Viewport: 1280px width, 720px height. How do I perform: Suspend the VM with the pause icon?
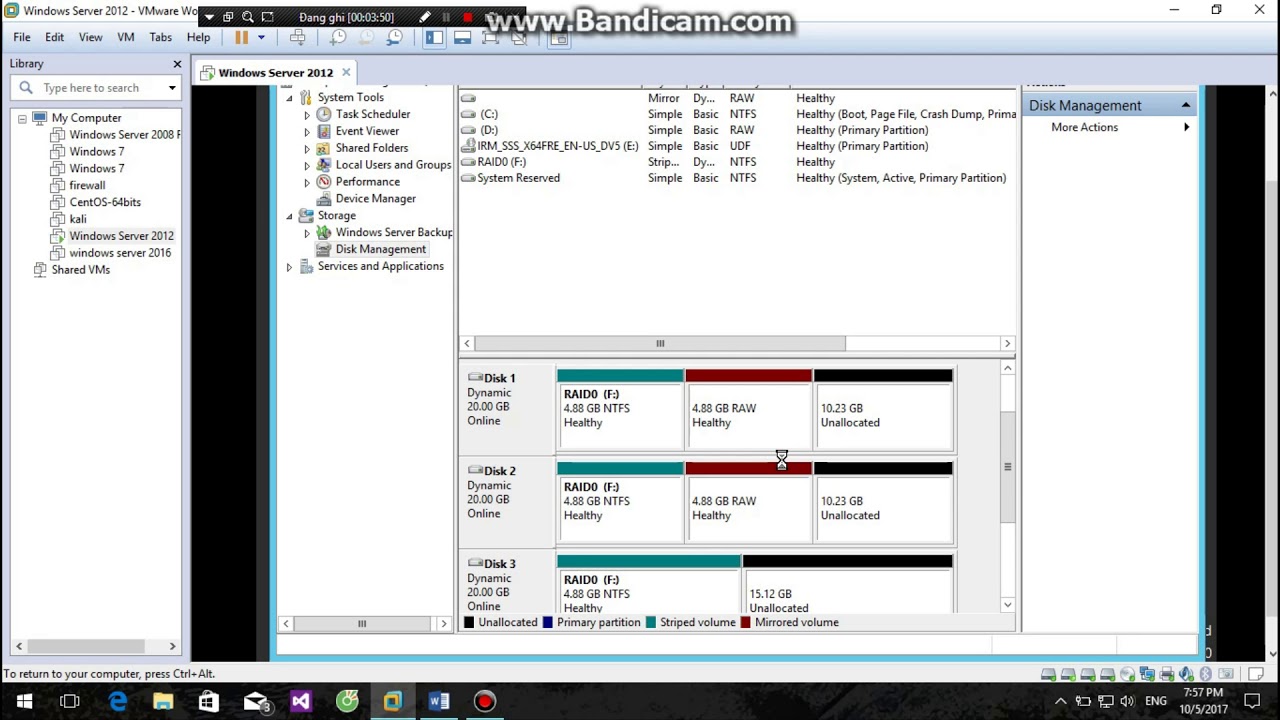241,37
